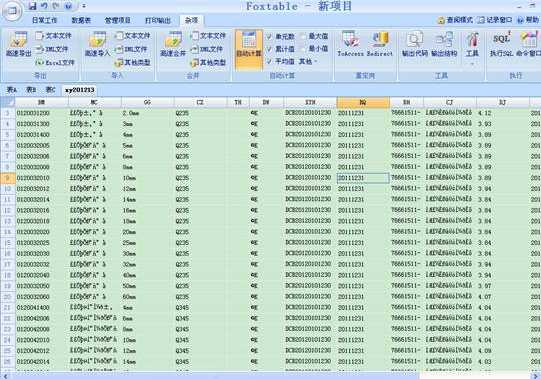Open the round Foxtable application menu button
The height and width of the screenshot is (379, 541).
pos(12,11)
